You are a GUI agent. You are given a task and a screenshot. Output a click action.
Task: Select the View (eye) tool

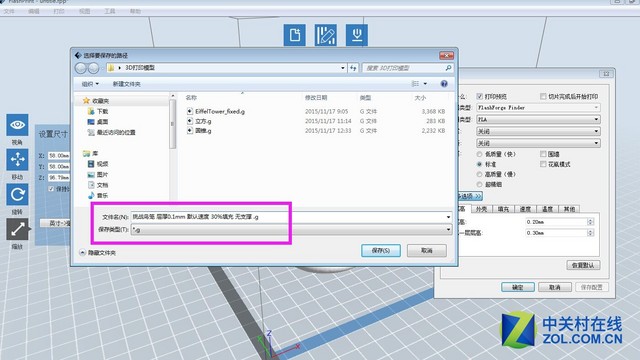point(17,125)
